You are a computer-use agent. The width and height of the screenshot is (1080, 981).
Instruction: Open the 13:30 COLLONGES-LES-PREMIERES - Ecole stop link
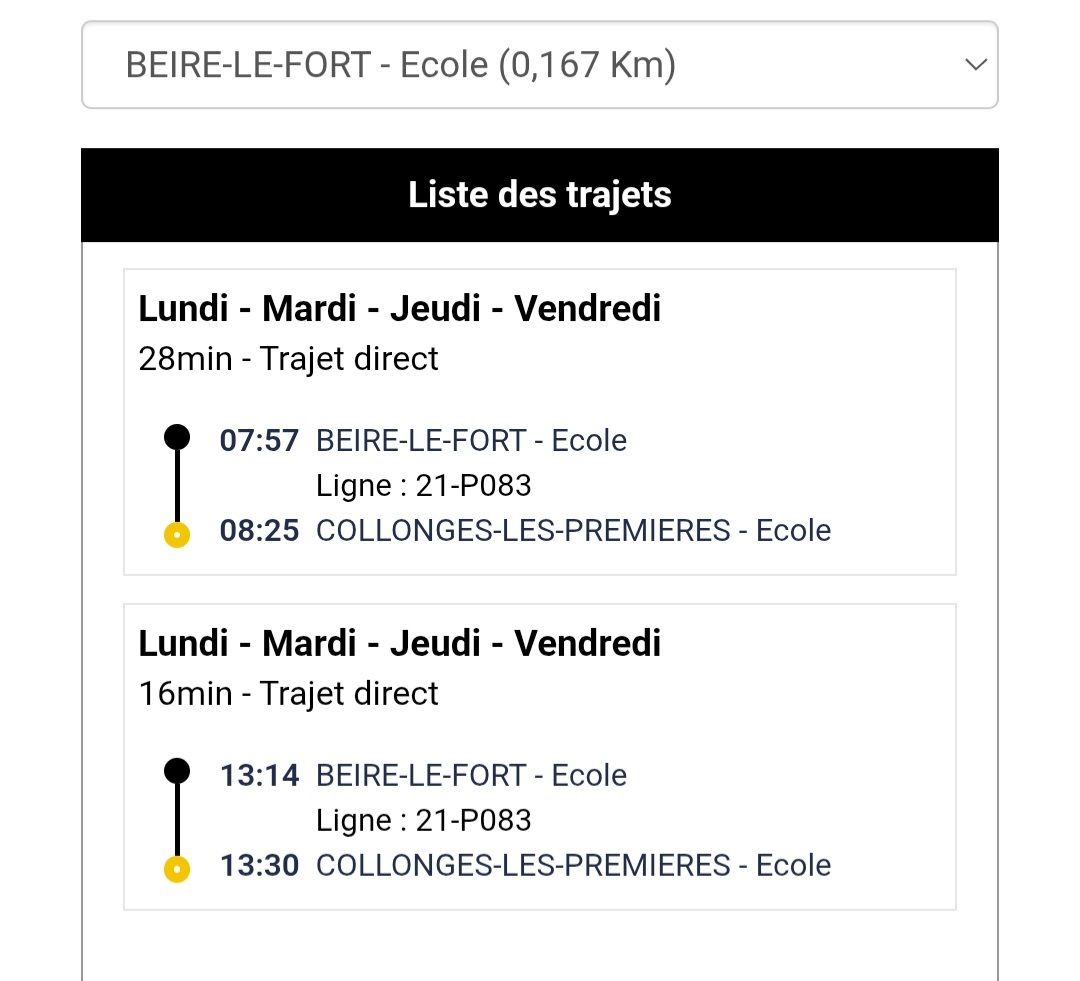573,865
